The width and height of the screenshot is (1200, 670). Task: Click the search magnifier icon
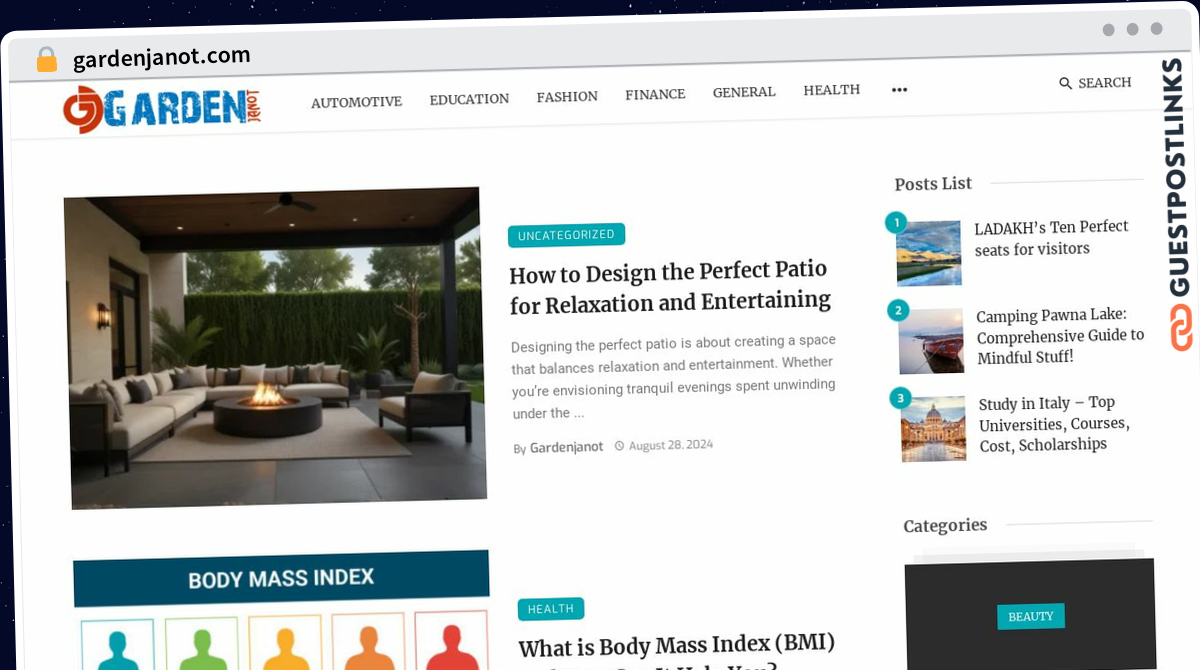pos(1065,84)
